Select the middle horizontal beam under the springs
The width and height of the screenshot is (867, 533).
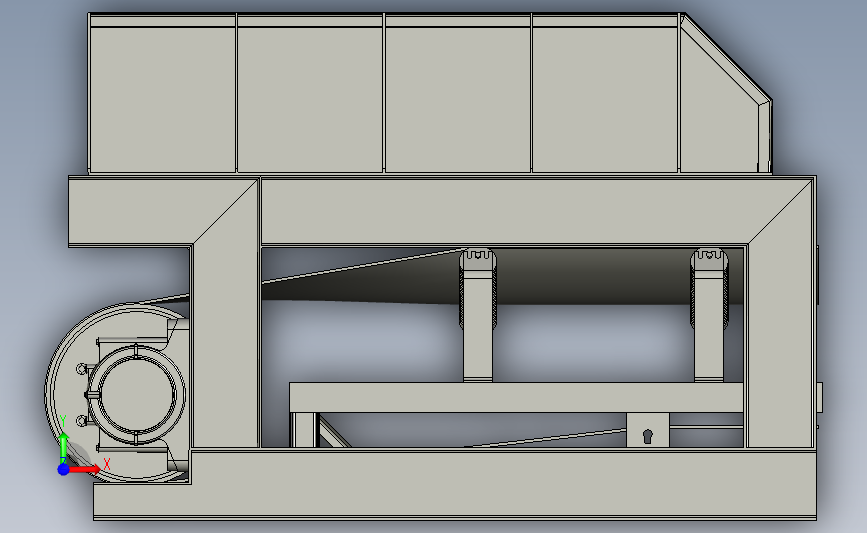[x=516, y=397]
